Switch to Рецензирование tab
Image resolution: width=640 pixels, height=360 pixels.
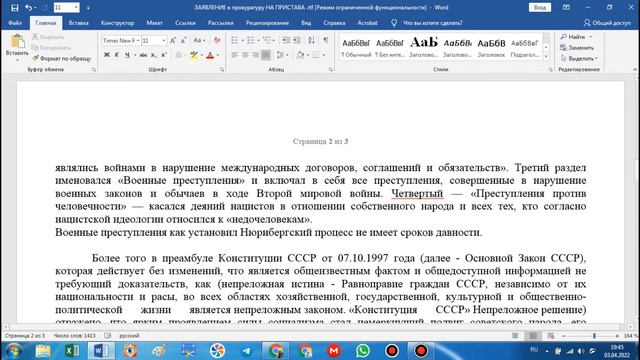click(x=267, y=23)
